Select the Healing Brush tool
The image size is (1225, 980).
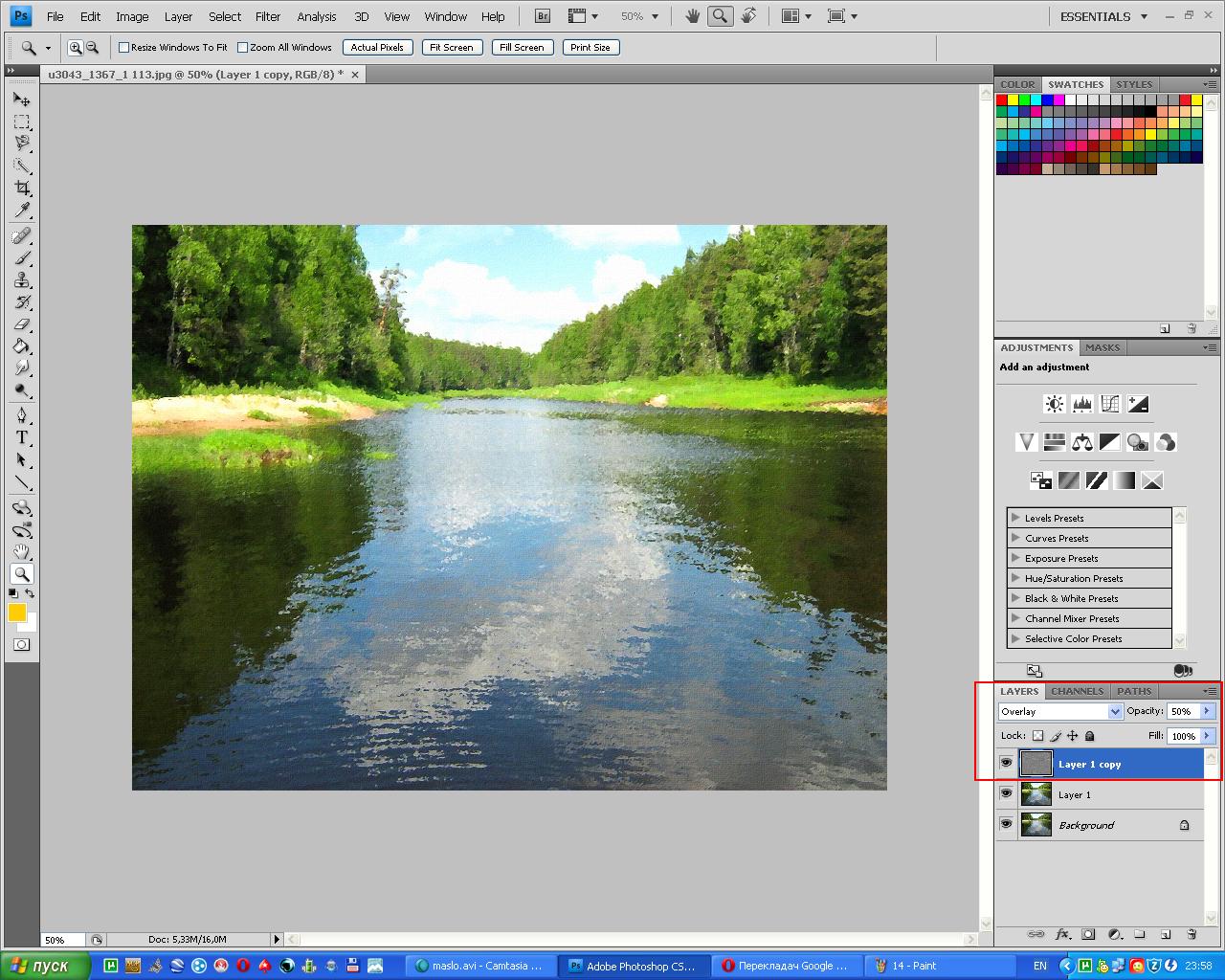tap(22, 235)
